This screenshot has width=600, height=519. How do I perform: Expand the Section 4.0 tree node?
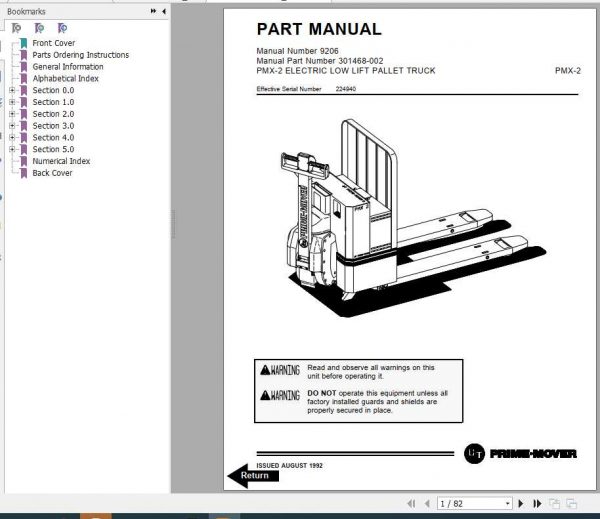click(x=12, y=137)
